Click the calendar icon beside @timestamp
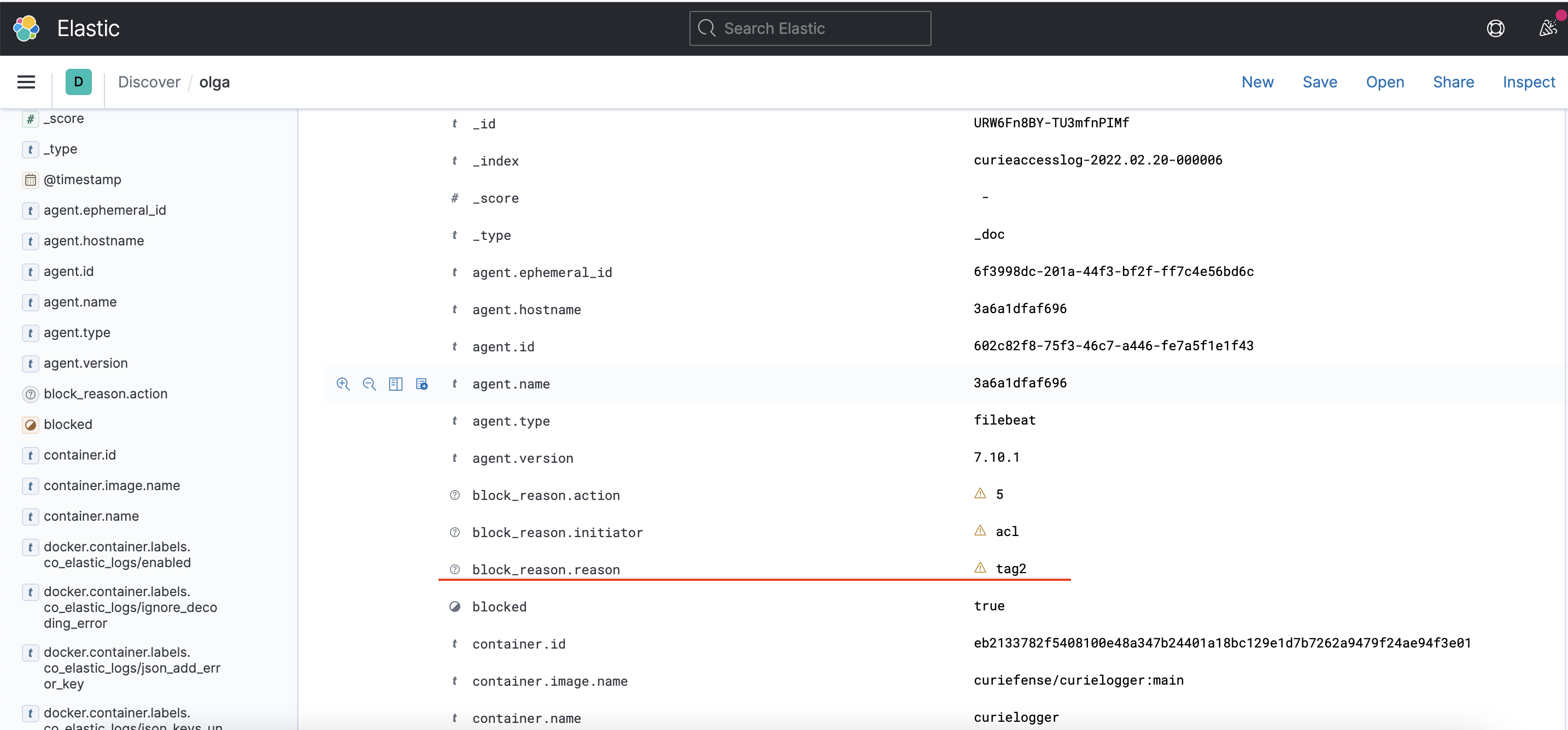The height and width of the screenshot is (730, 1568). click(30, 179)
